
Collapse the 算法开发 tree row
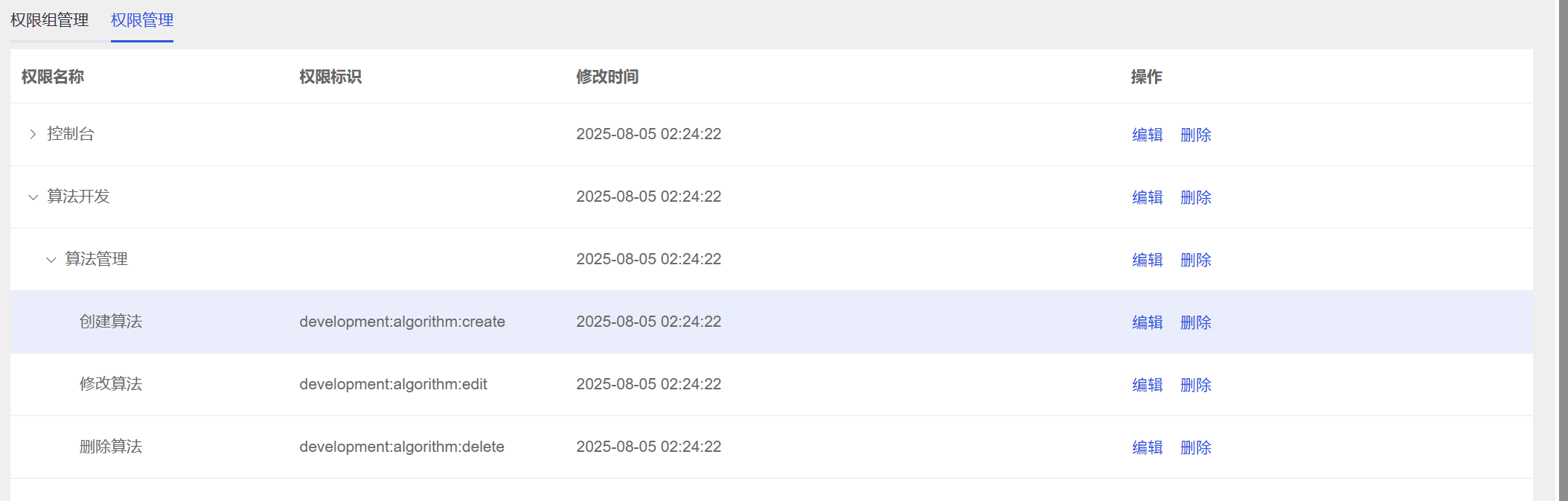point(33,197)
